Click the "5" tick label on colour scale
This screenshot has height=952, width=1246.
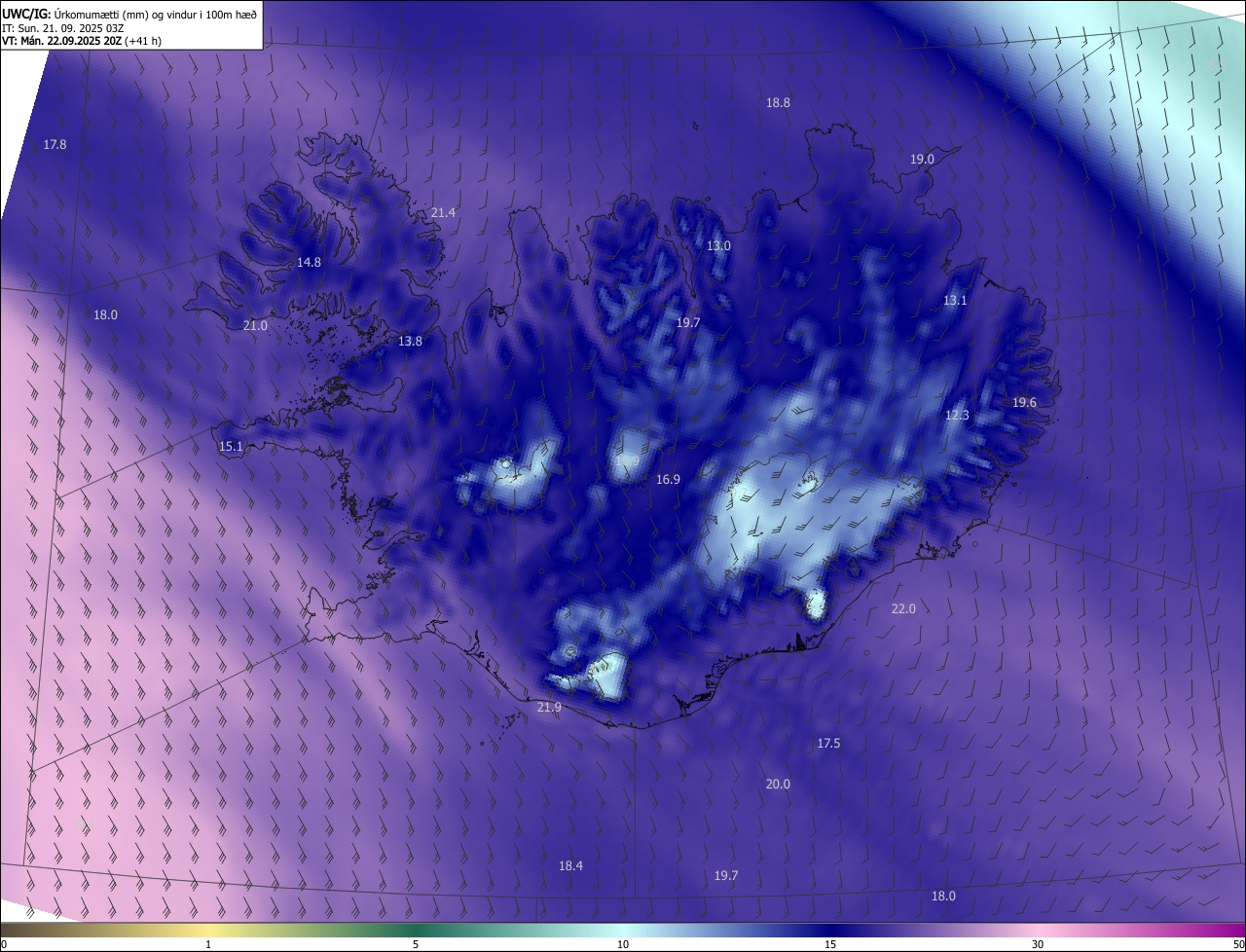tap(416, 944)
